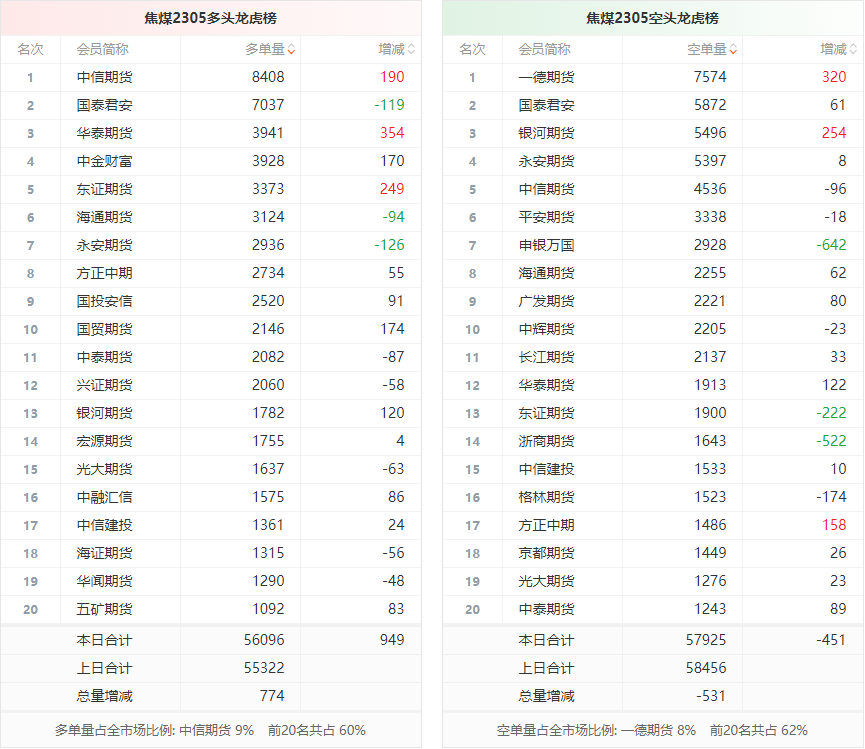Sort long table by 多单量 arrow icon
This screenshot has height=749, width=865.
coord(291,49)
